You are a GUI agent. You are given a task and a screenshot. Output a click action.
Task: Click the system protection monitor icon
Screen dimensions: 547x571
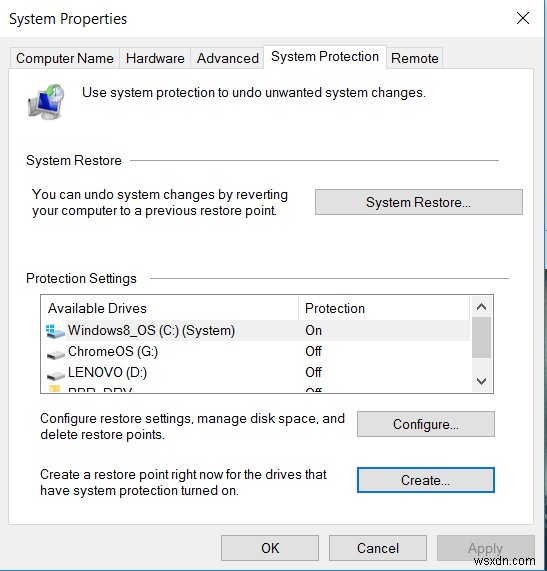(46, 102)
